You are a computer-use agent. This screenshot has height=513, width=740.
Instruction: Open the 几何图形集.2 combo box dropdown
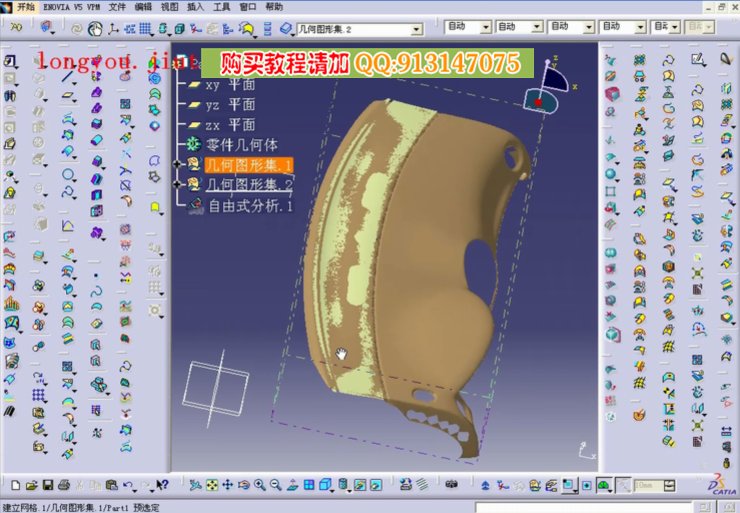coord(417,29)
